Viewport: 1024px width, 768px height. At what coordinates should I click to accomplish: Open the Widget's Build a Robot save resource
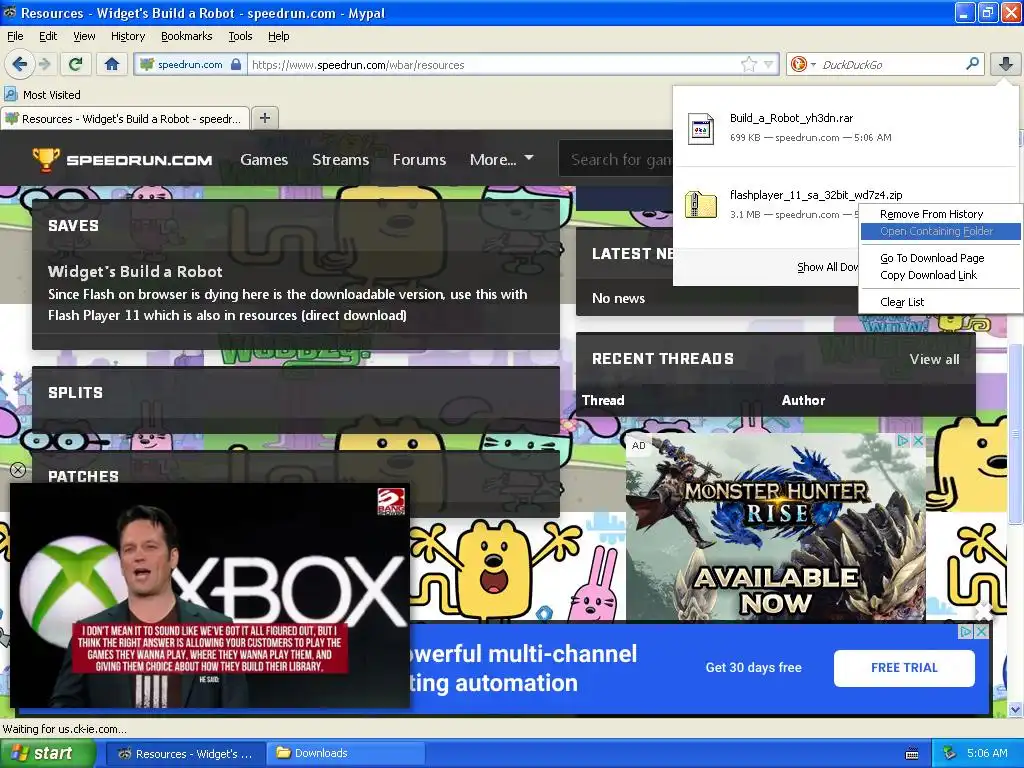tap(135, 272)
